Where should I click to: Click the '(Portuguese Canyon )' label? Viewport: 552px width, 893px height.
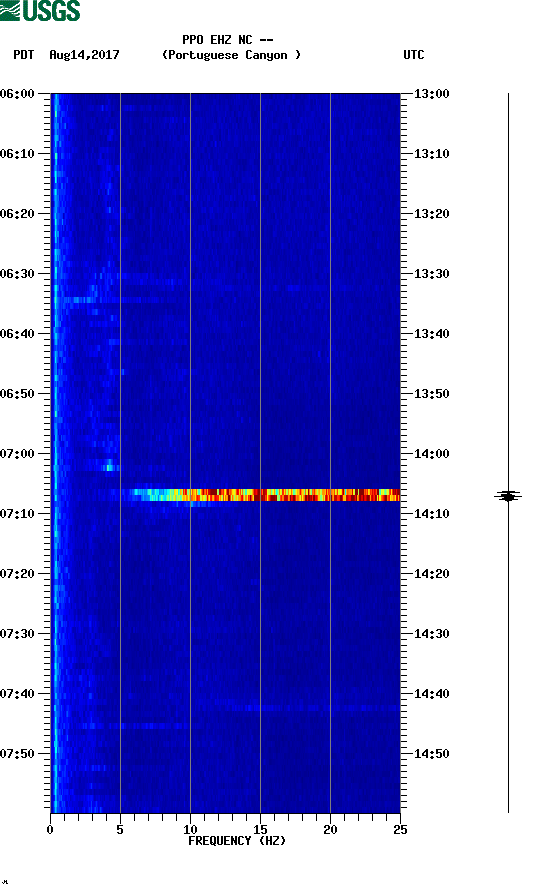[231, 55]
